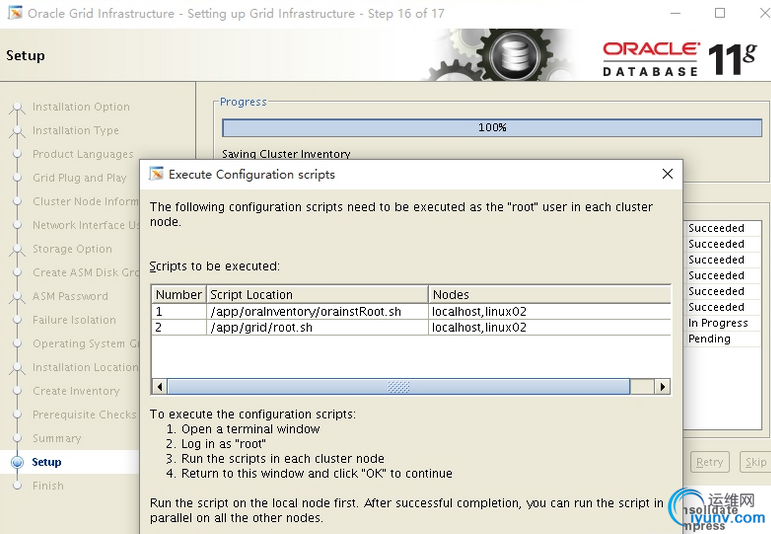Minimize the Oracle Grid Infrastructure window
This screenshot has height=534, width=771.
coord(676,13)
